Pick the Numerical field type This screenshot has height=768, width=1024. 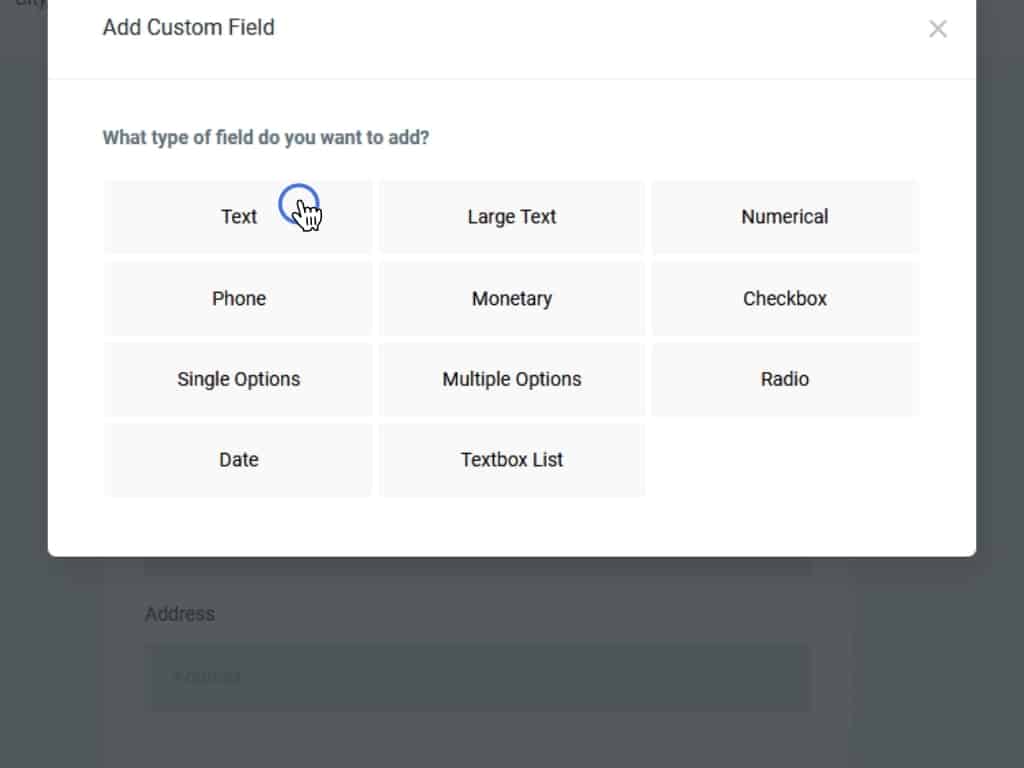[x=784, y=217]
